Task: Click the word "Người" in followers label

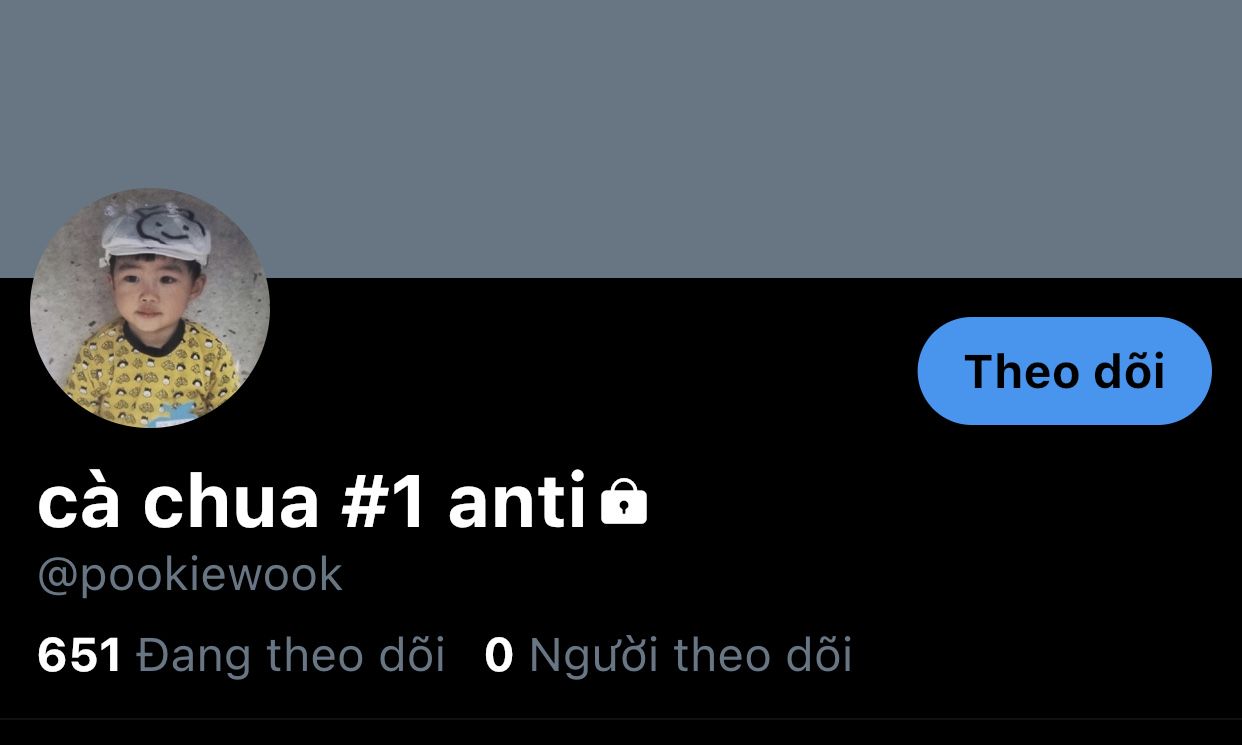Action: coord(595,656)
